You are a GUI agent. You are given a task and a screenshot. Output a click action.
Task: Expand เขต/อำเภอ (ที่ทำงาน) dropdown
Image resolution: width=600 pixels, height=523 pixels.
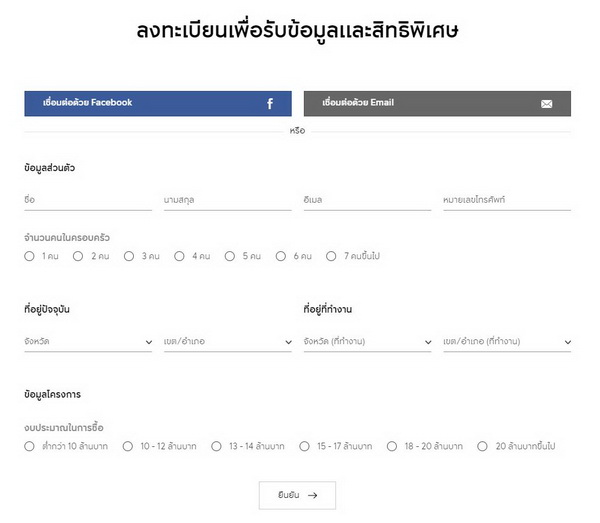pyautogui.click(x=506, y=342)
